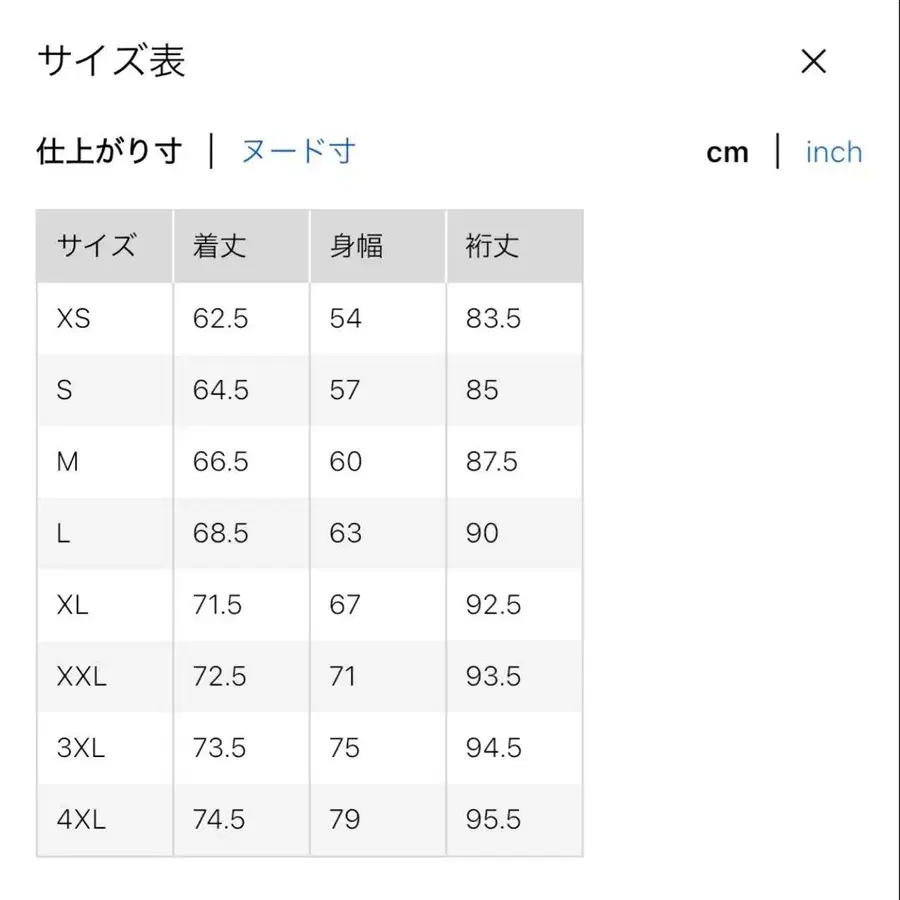Select the 仕上がり寸 tab

click(x=110, y=150)
